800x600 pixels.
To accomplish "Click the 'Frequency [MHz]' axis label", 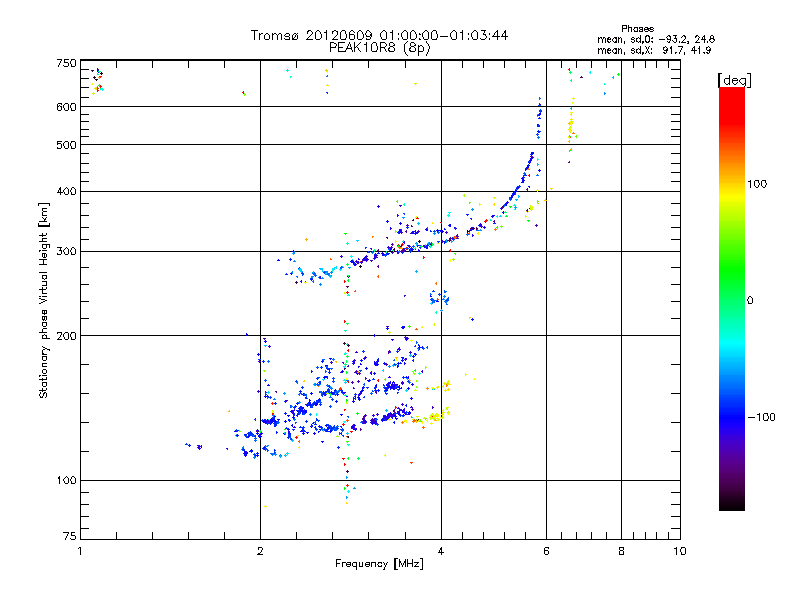I will click(x=379, y=564).
